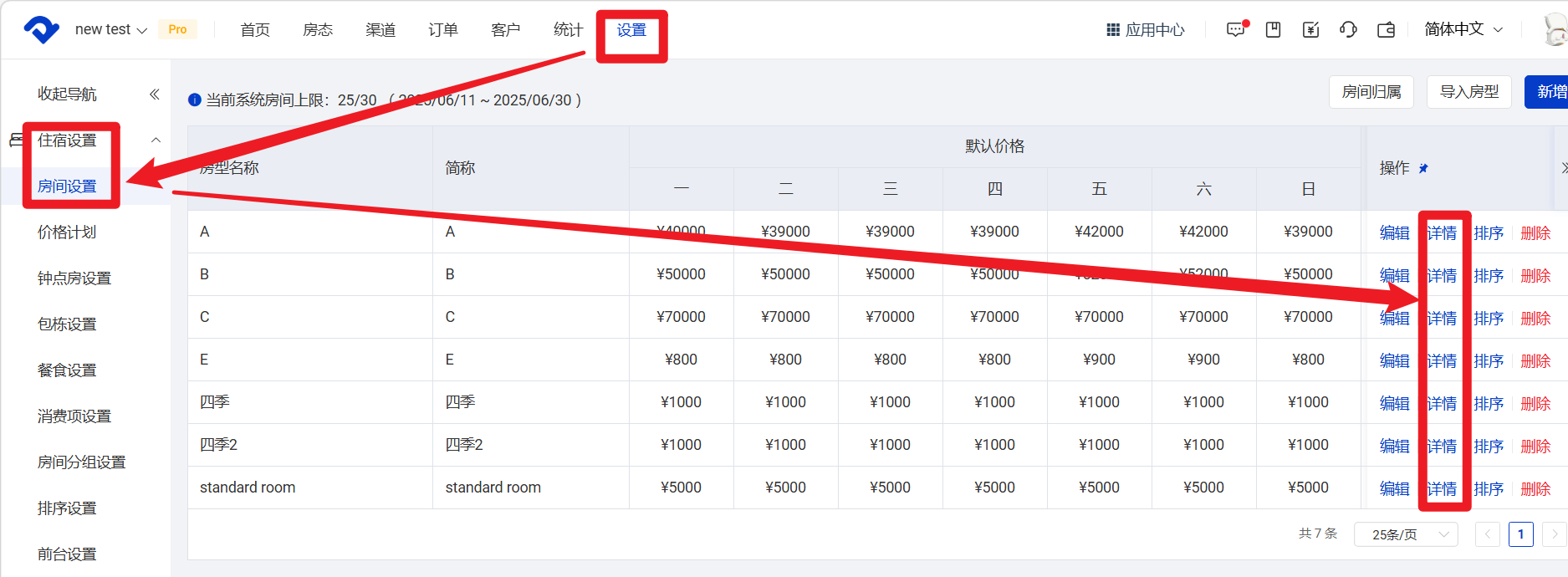Go to the 订单 top menu
The image size is (1568, 577).
point(443,30)
